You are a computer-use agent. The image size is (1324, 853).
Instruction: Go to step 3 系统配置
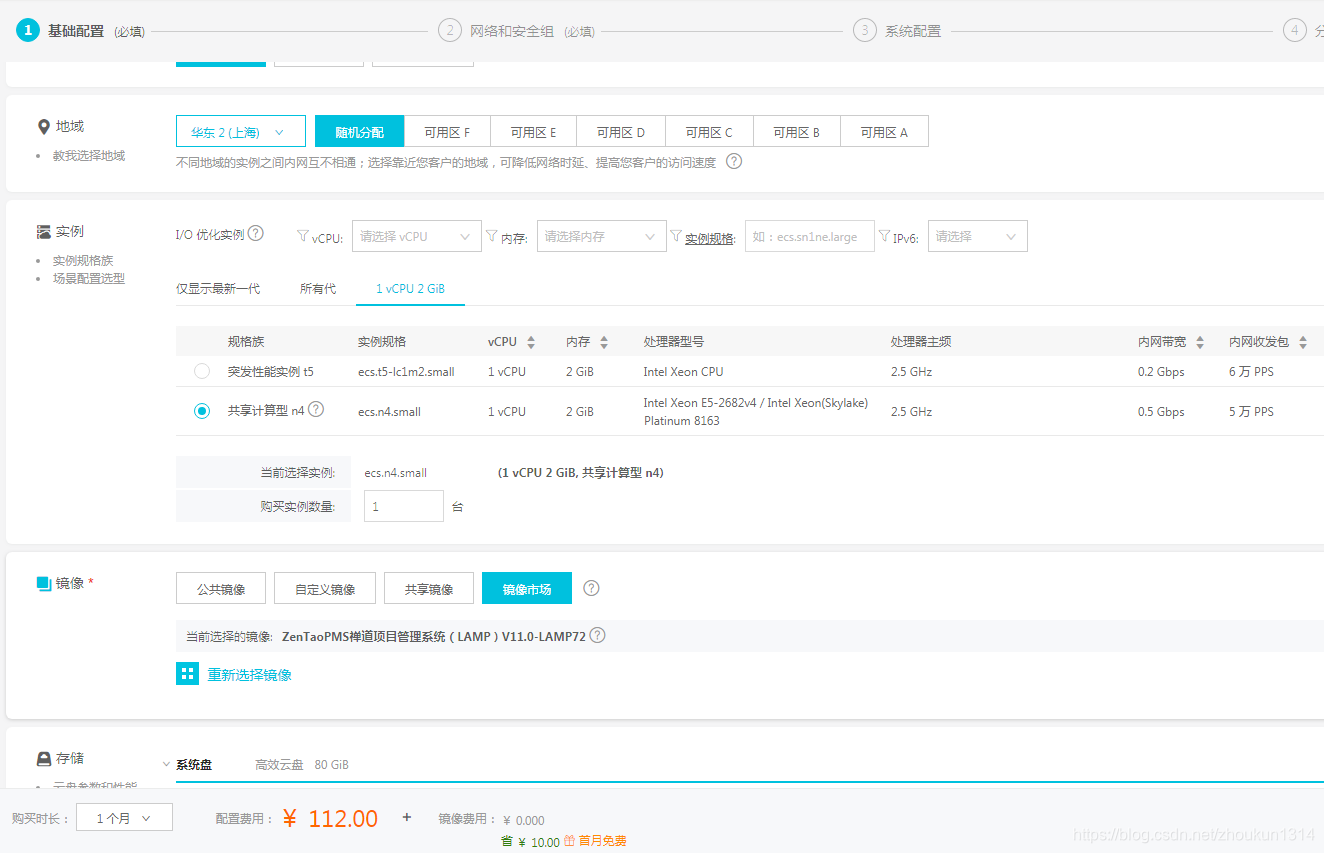897,31
